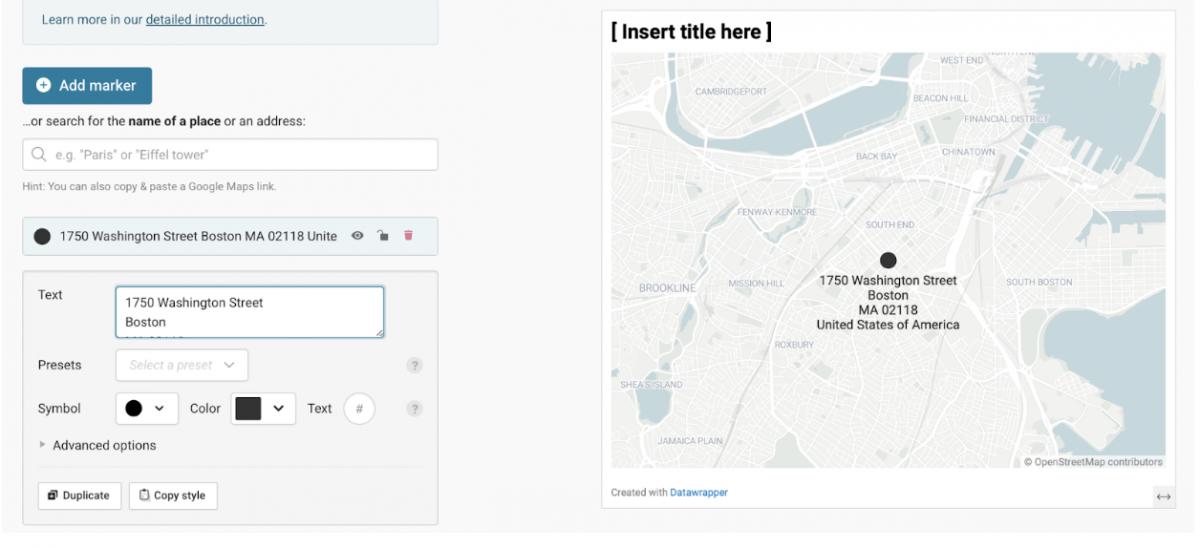1200x548 pixels.
Task: Open the Select a preset dropdown
Action: (182, 365)
